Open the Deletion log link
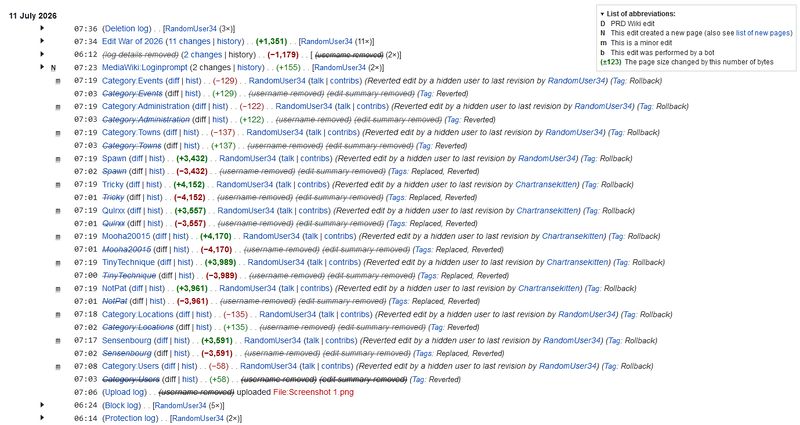 127,29
